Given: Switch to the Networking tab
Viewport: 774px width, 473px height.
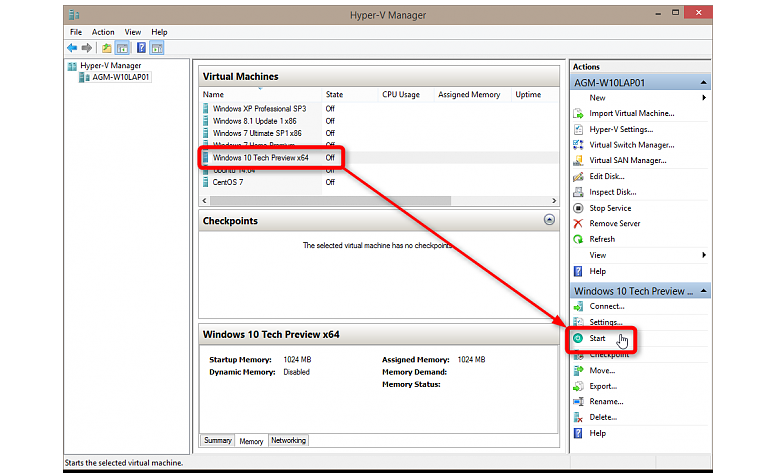Looking at the screenshot, I should point(288,440).
